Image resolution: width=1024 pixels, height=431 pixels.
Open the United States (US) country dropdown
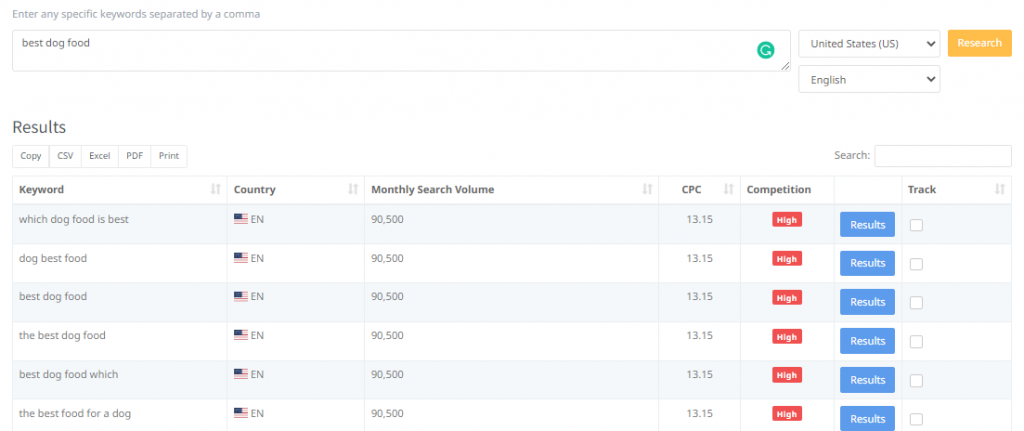[868, 44]
